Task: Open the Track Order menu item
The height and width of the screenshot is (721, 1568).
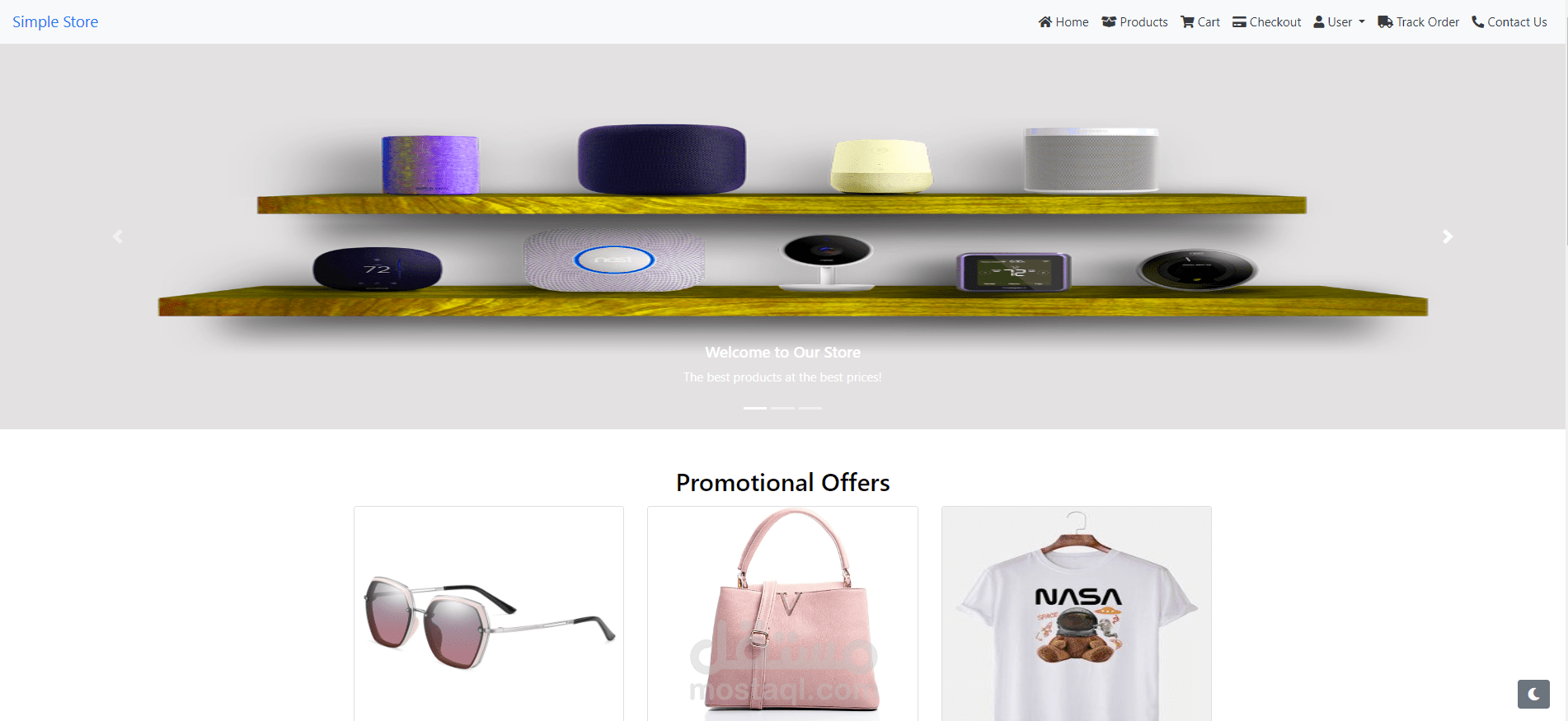Action: [1418, 22]
